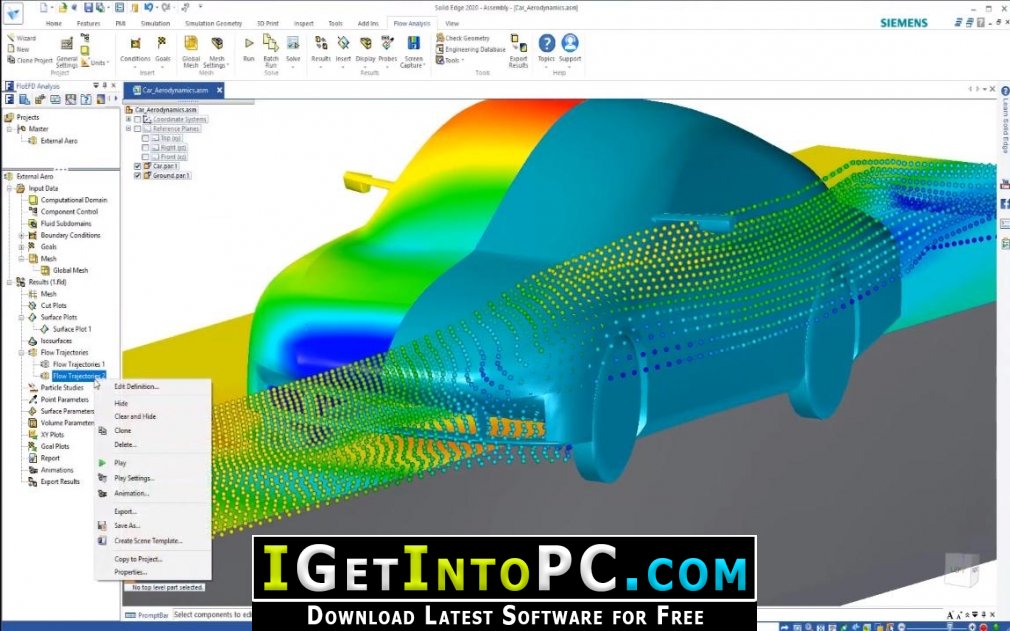This screenshot has width=1010, height=631.
Task: Click Clone Project in the ribbon
Action: 30,60
